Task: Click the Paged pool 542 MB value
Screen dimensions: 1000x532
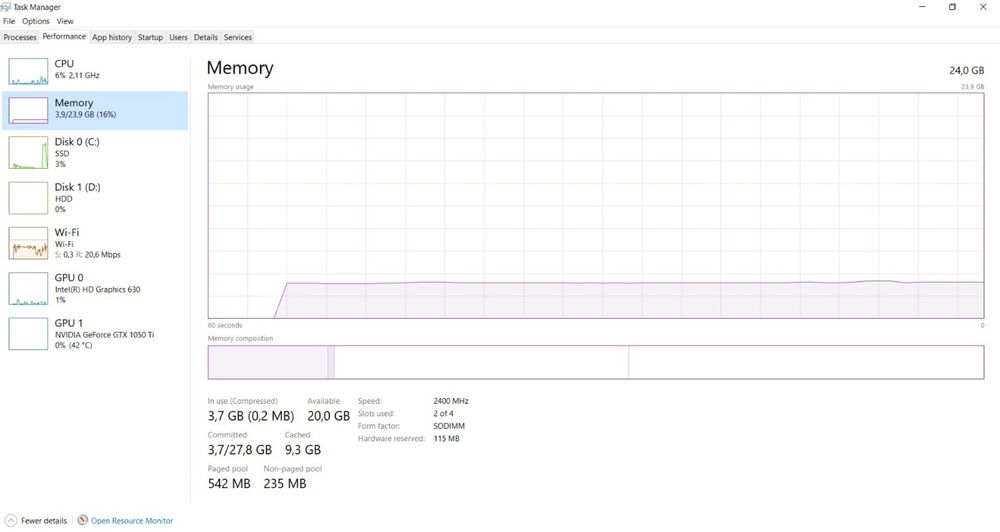Action: (229, 484)
